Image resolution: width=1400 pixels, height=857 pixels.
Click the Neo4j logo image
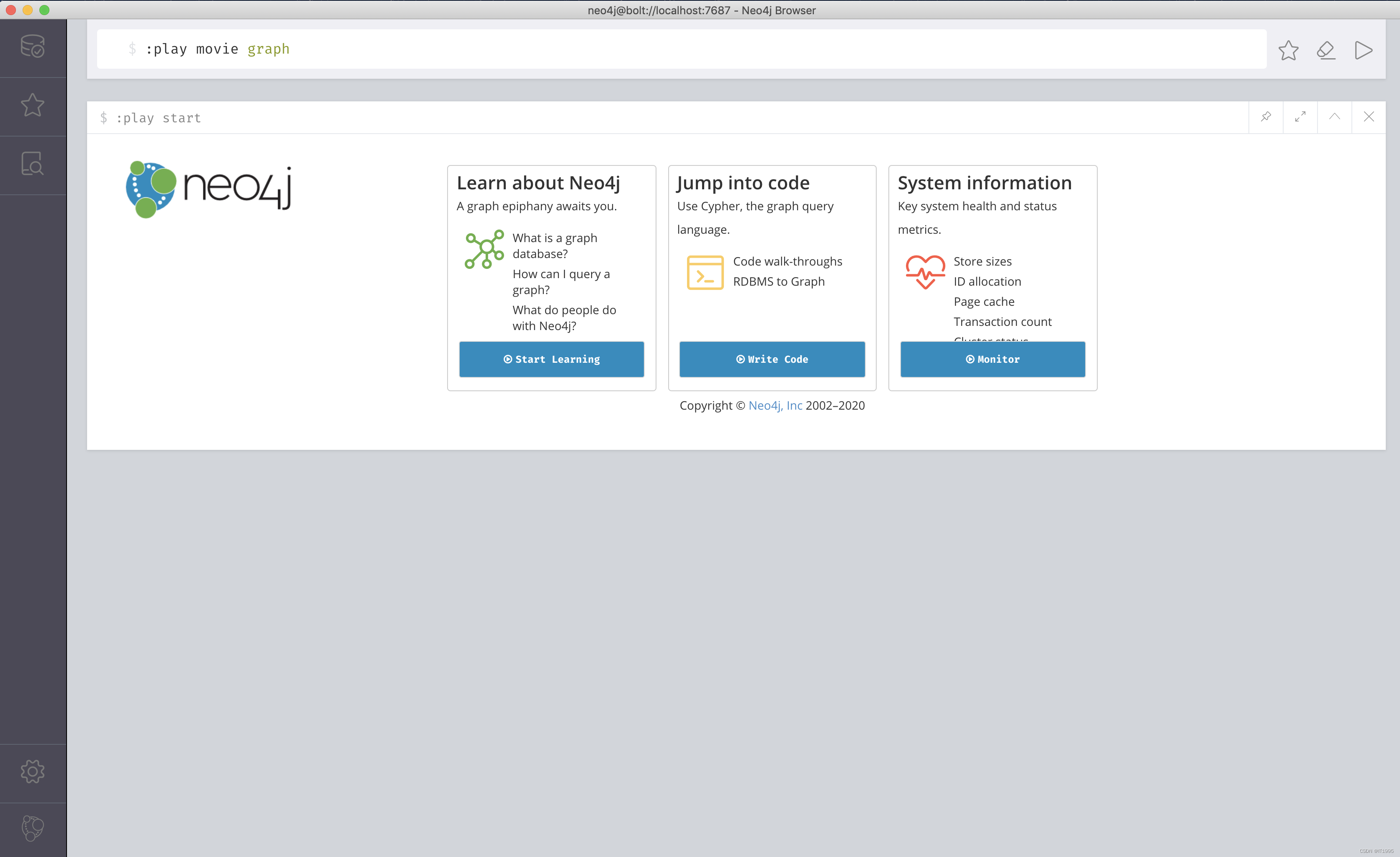[x=208, y=189]
